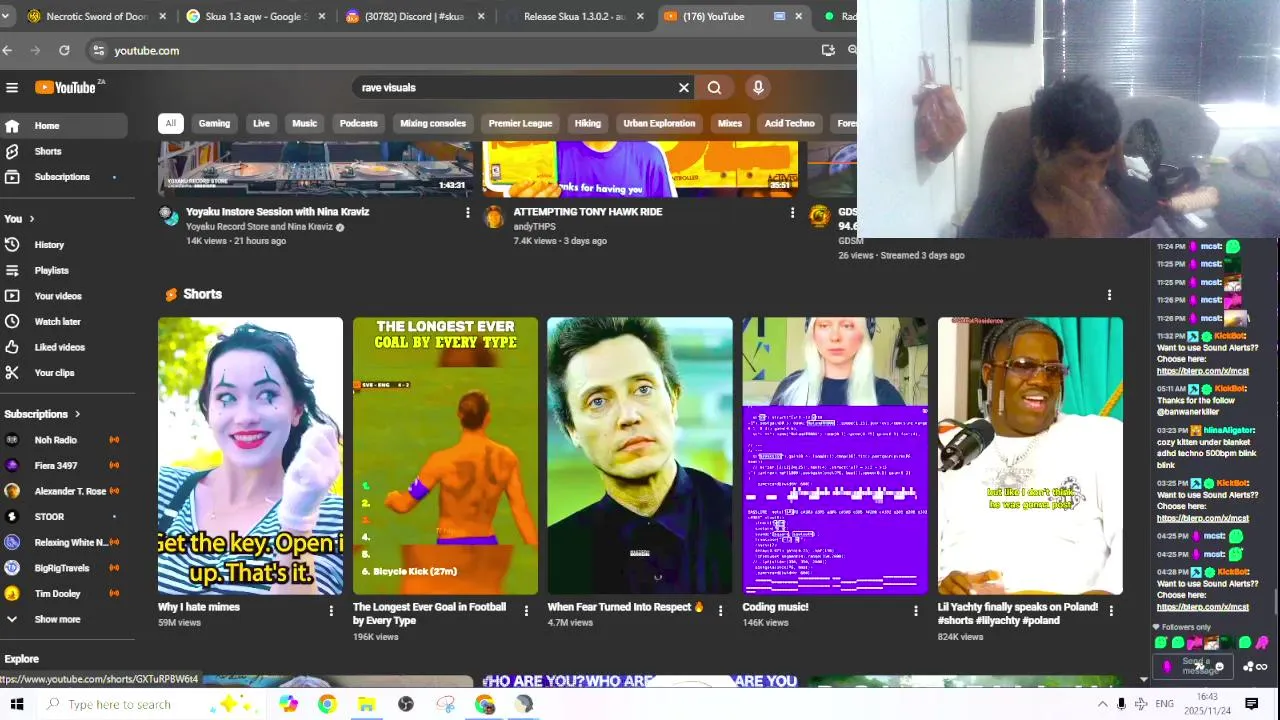Select the Urban Exploration filter chip
This screenshot has height=720, width=1280.
pyautogui.click(x=659, y=123)
